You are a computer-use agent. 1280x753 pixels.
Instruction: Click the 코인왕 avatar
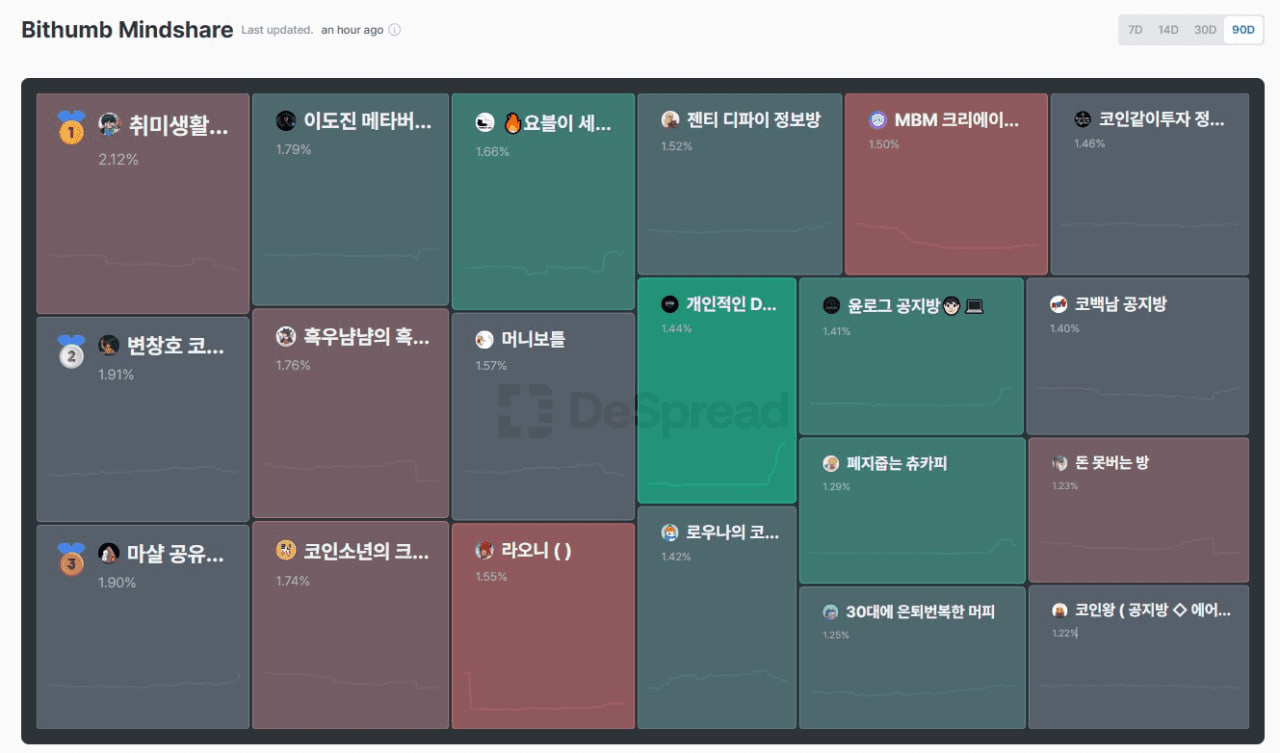(1060, 610)
